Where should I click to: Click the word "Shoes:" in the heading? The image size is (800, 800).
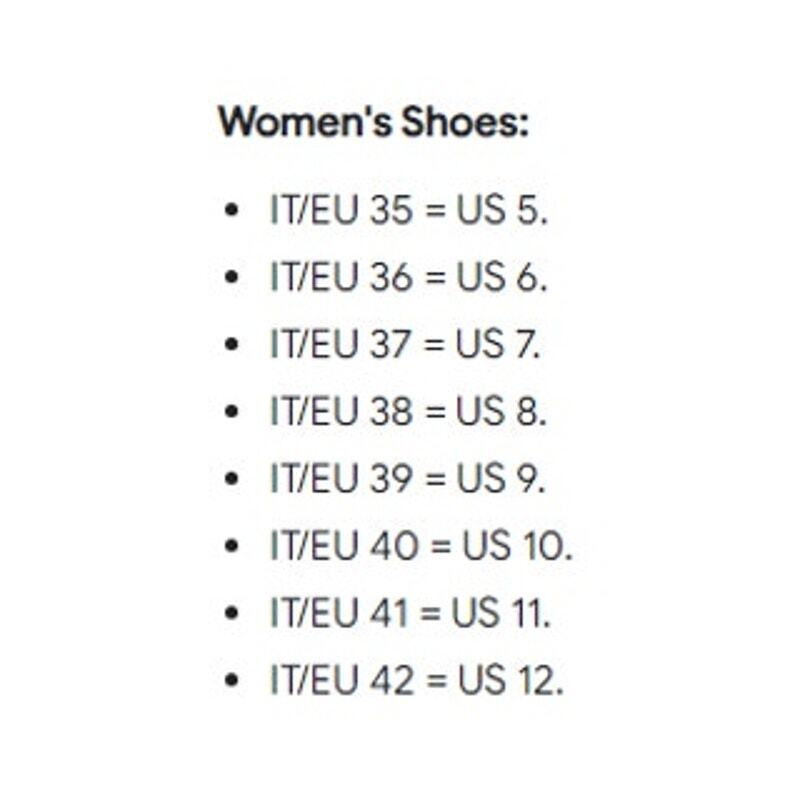[465, 121]
